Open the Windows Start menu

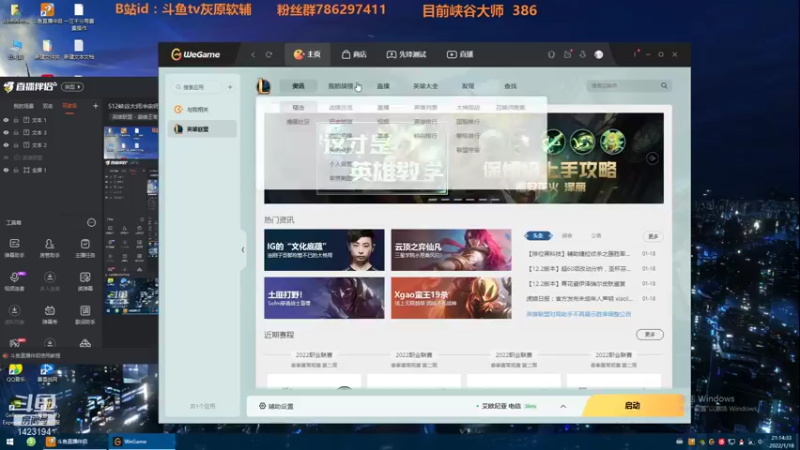10,442
